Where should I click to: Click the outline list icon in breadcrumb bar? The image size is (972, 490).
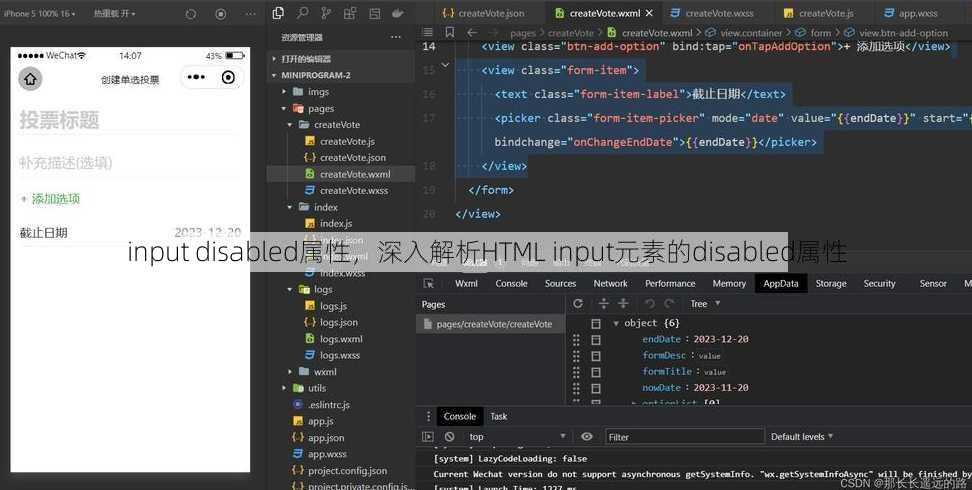tap(428, 32)
